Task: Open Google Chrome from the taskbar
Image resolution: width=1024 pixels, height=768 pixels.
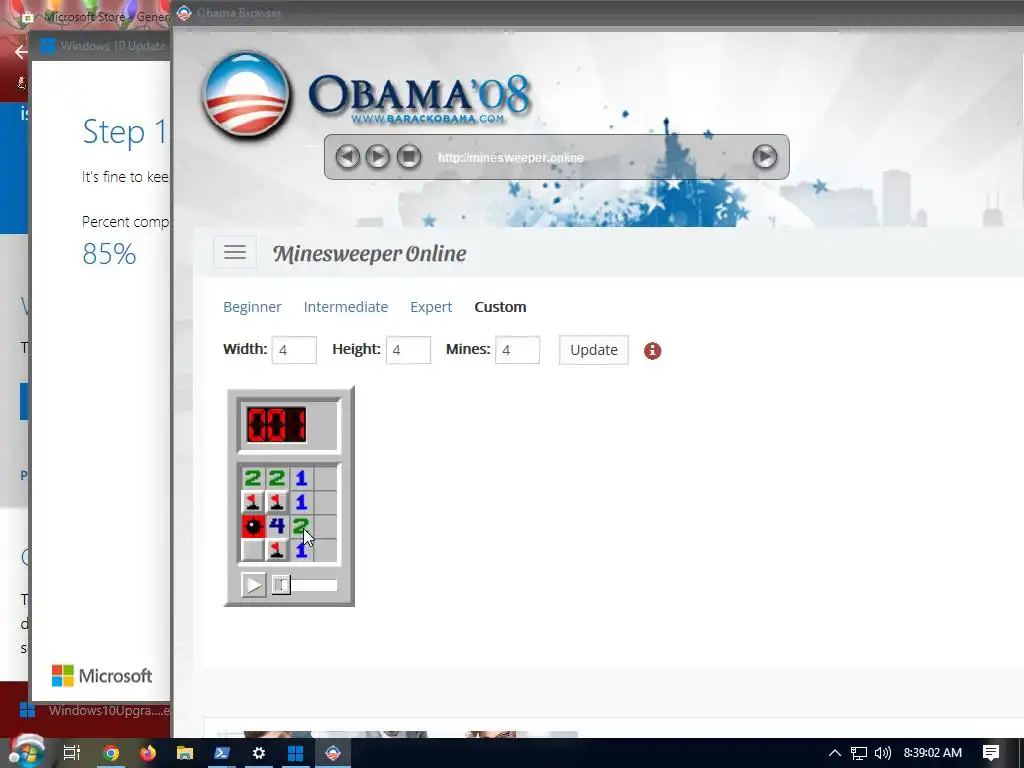Action: coord(111,753)
